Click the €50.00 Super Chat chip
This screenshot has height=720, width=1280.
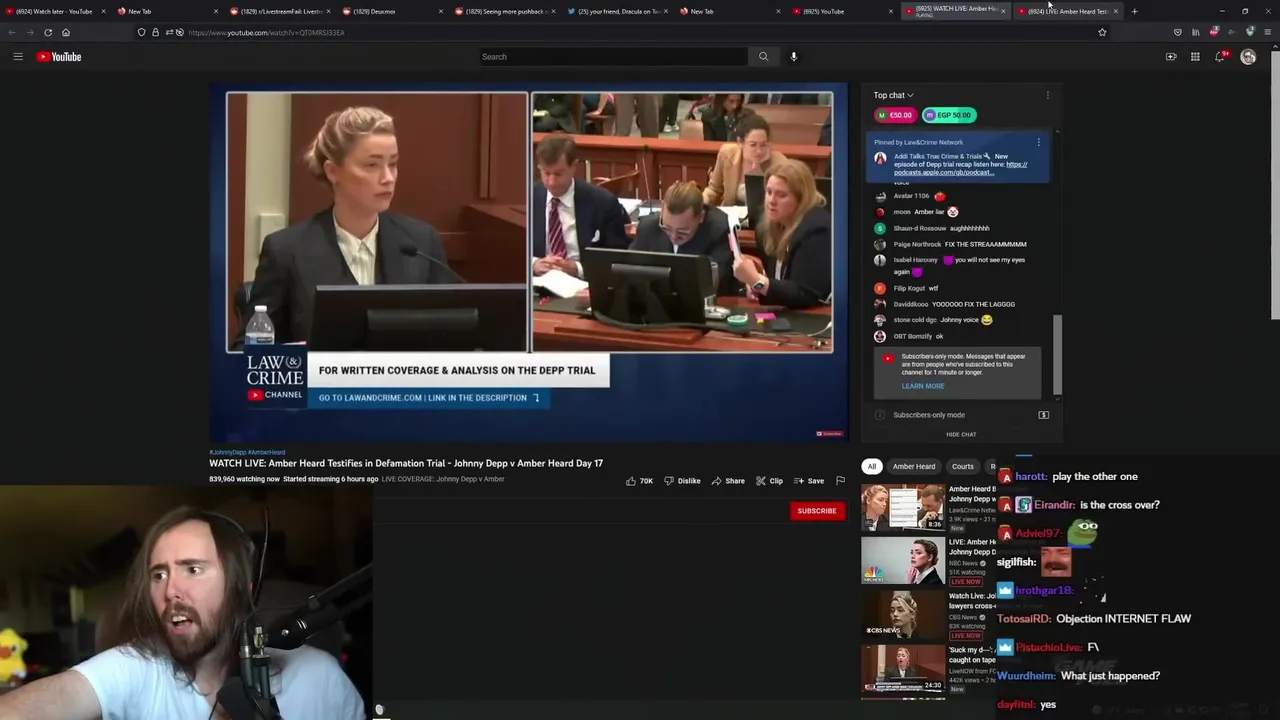(x=895, y=115)
